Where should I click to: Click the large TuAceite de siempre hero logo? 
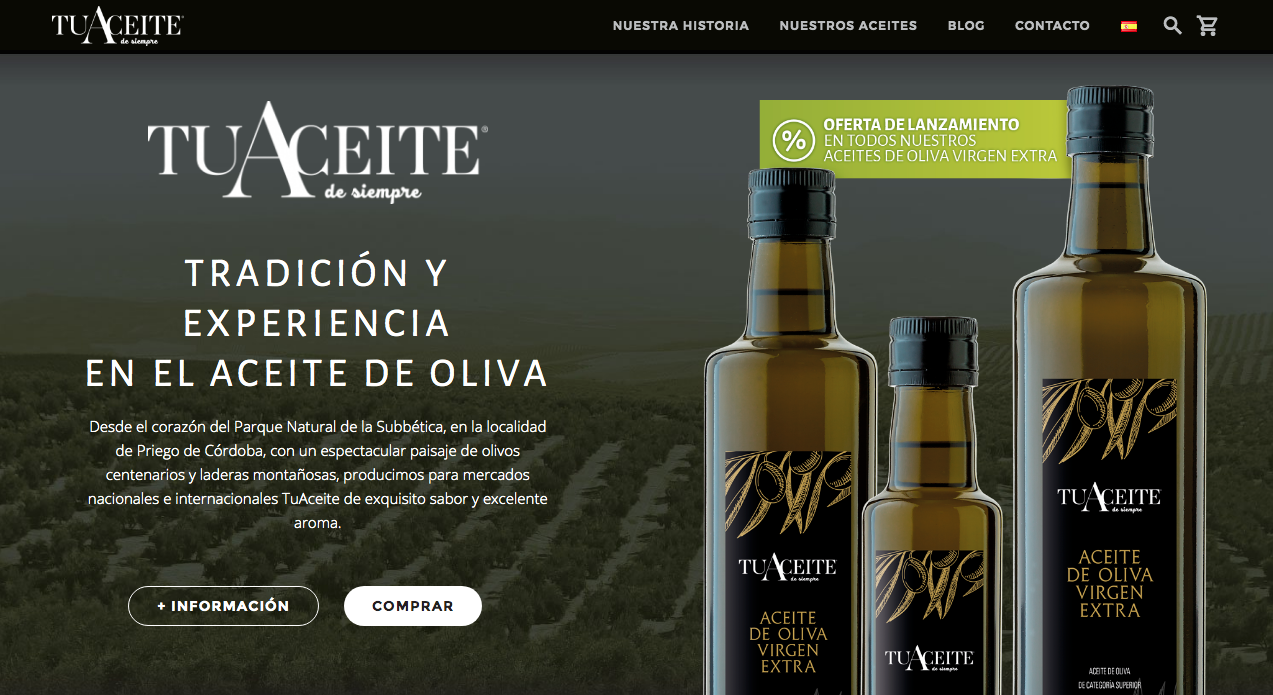[x=317, y=151]
